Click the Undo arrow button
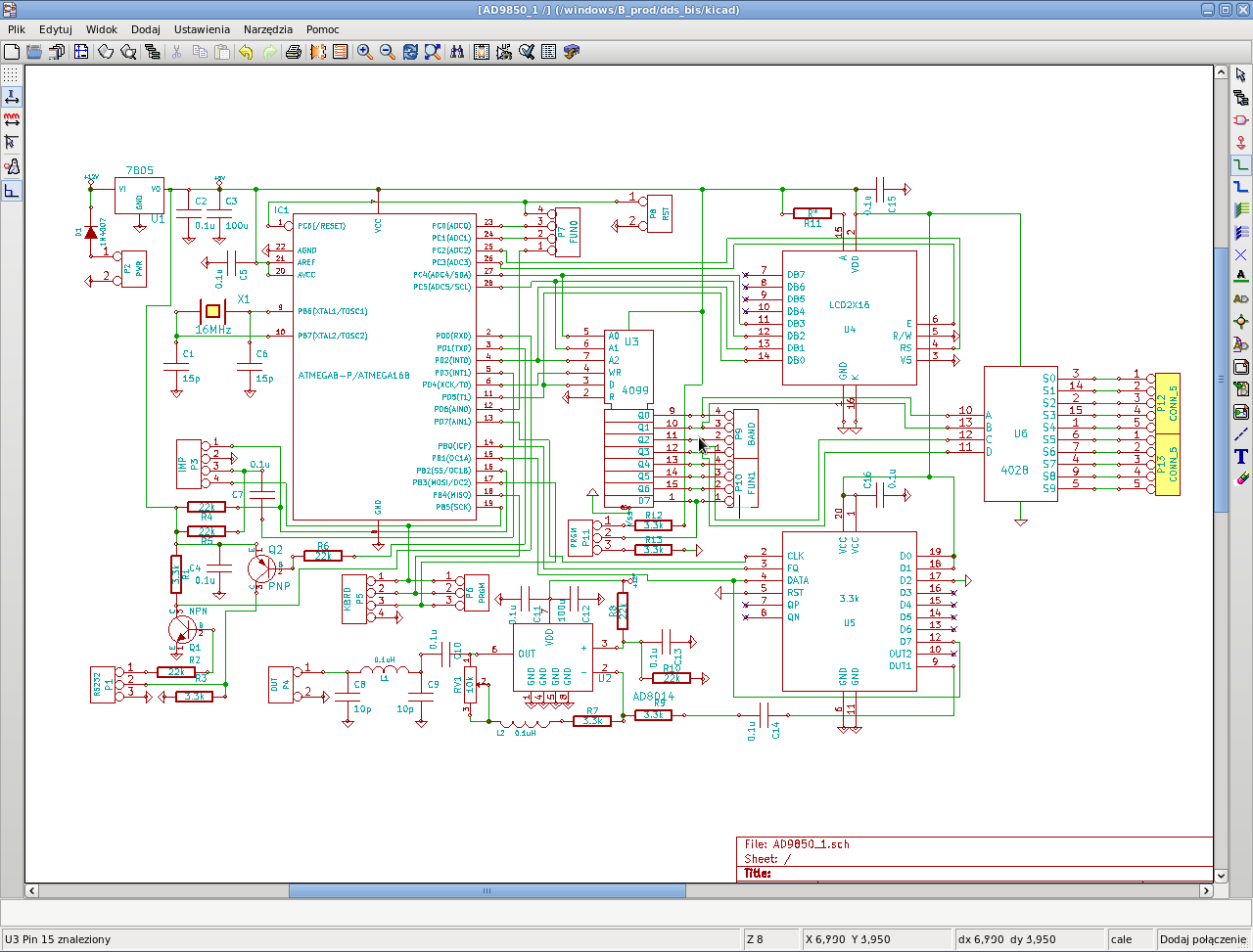This screenshot has width=1253, height=952. [x=246, y=52]
